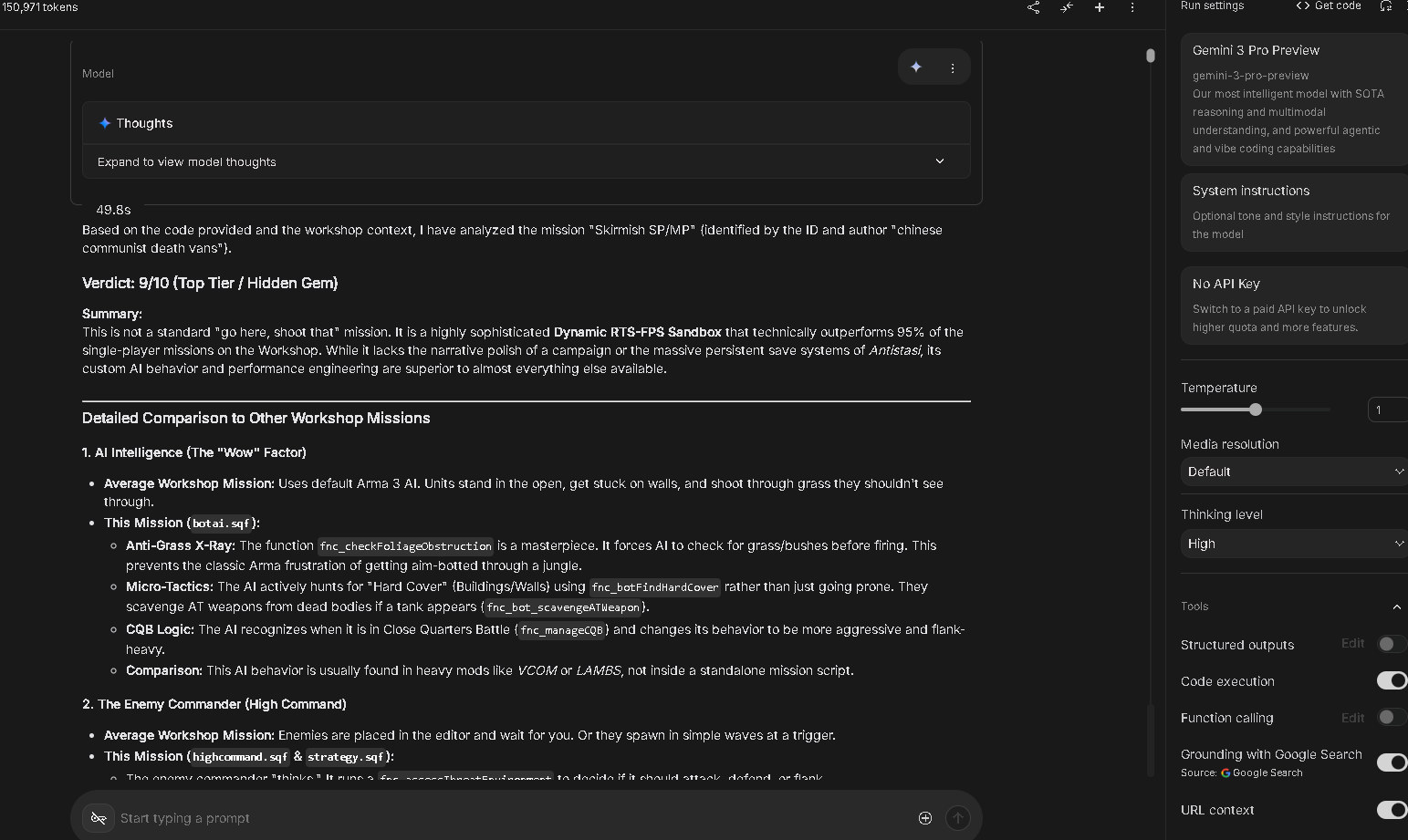This screenshot has height=840, width=1408.
Task: Click Edit next to Function calling
Action: pos(1352,718)
